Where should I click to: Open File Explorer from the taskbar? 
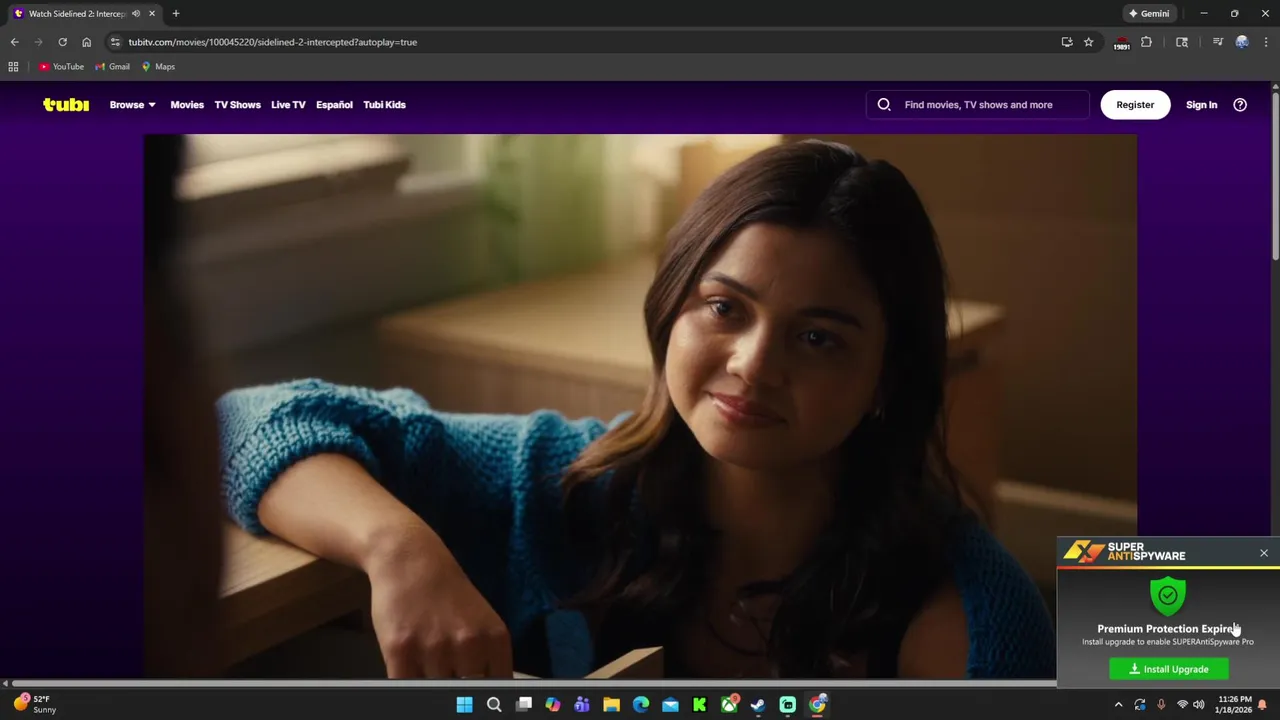pos(611,705)
